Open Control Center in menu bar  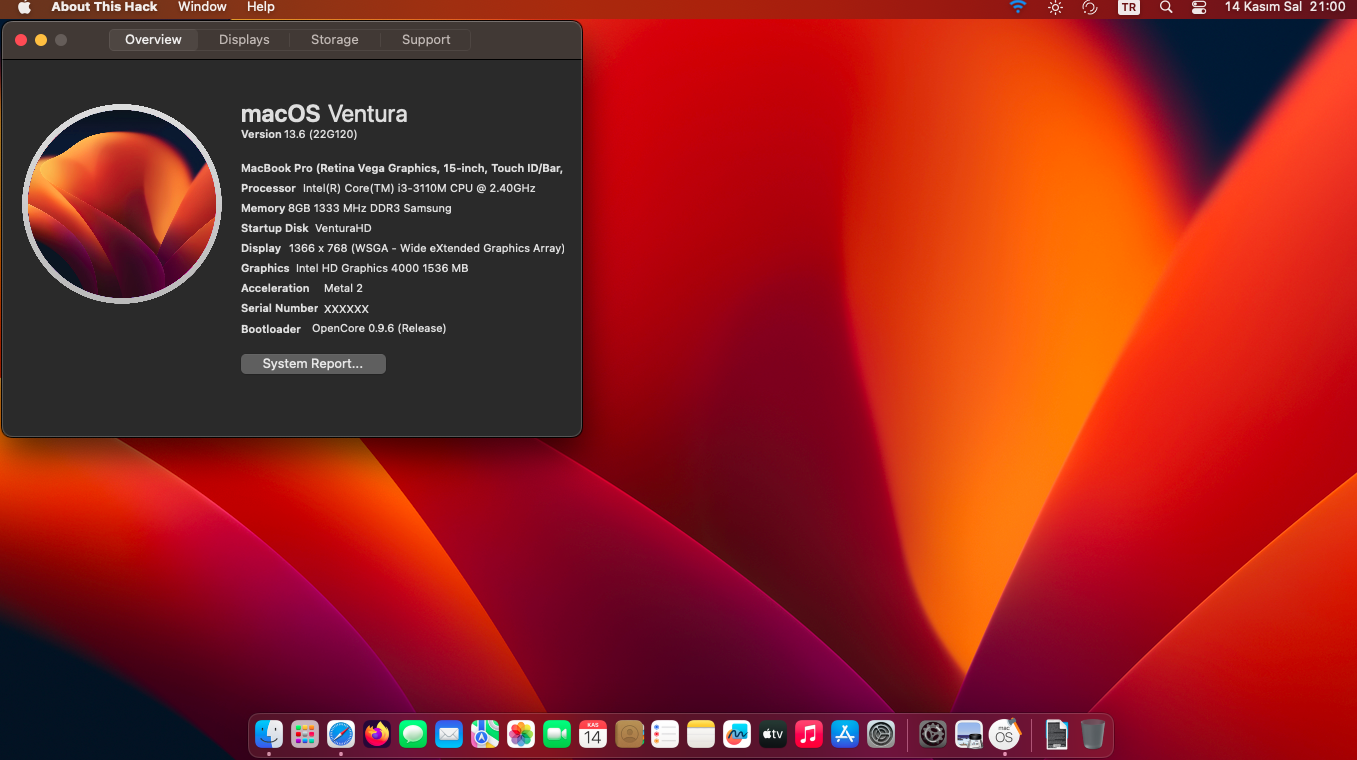tap(1199, 7)
